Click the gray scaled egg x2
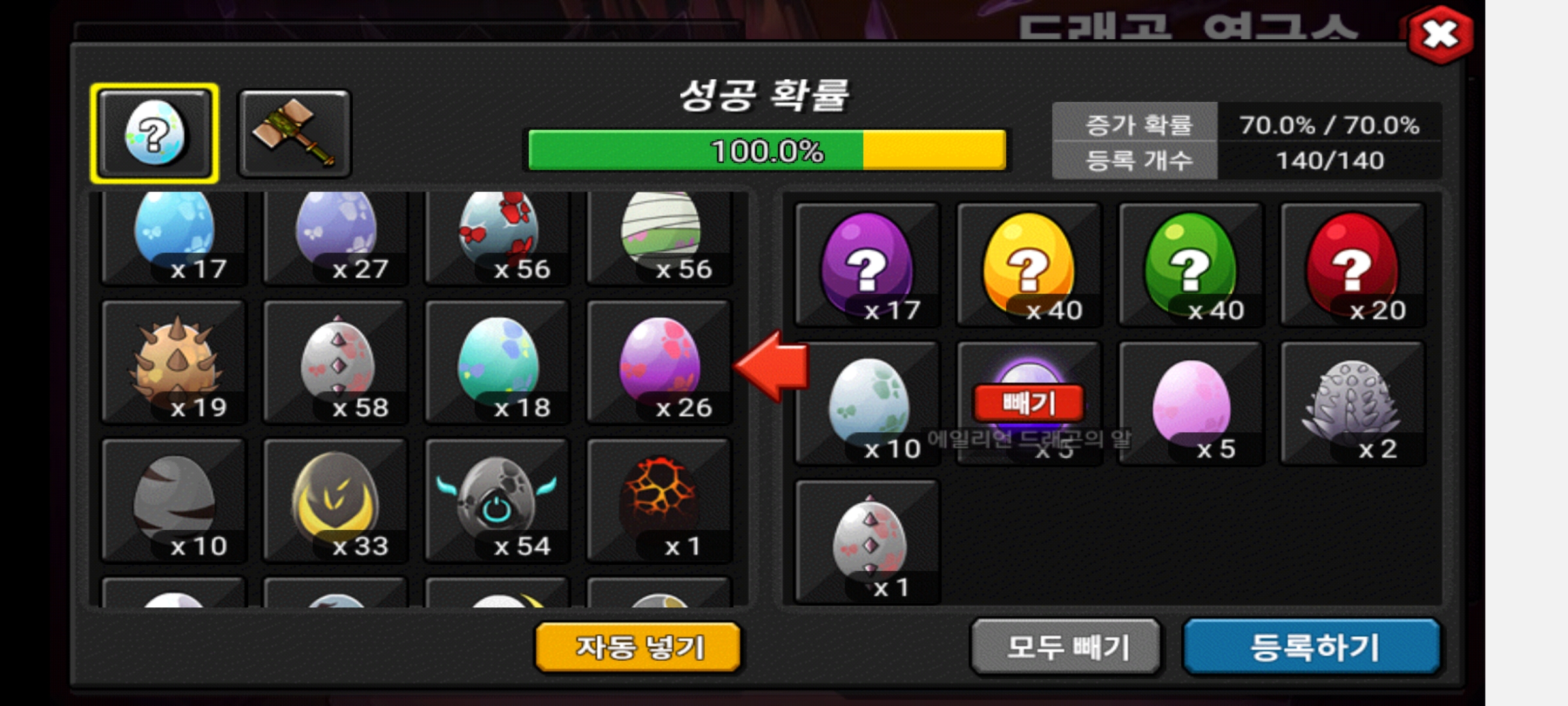1568x706 pixels. pos(1353,403)
